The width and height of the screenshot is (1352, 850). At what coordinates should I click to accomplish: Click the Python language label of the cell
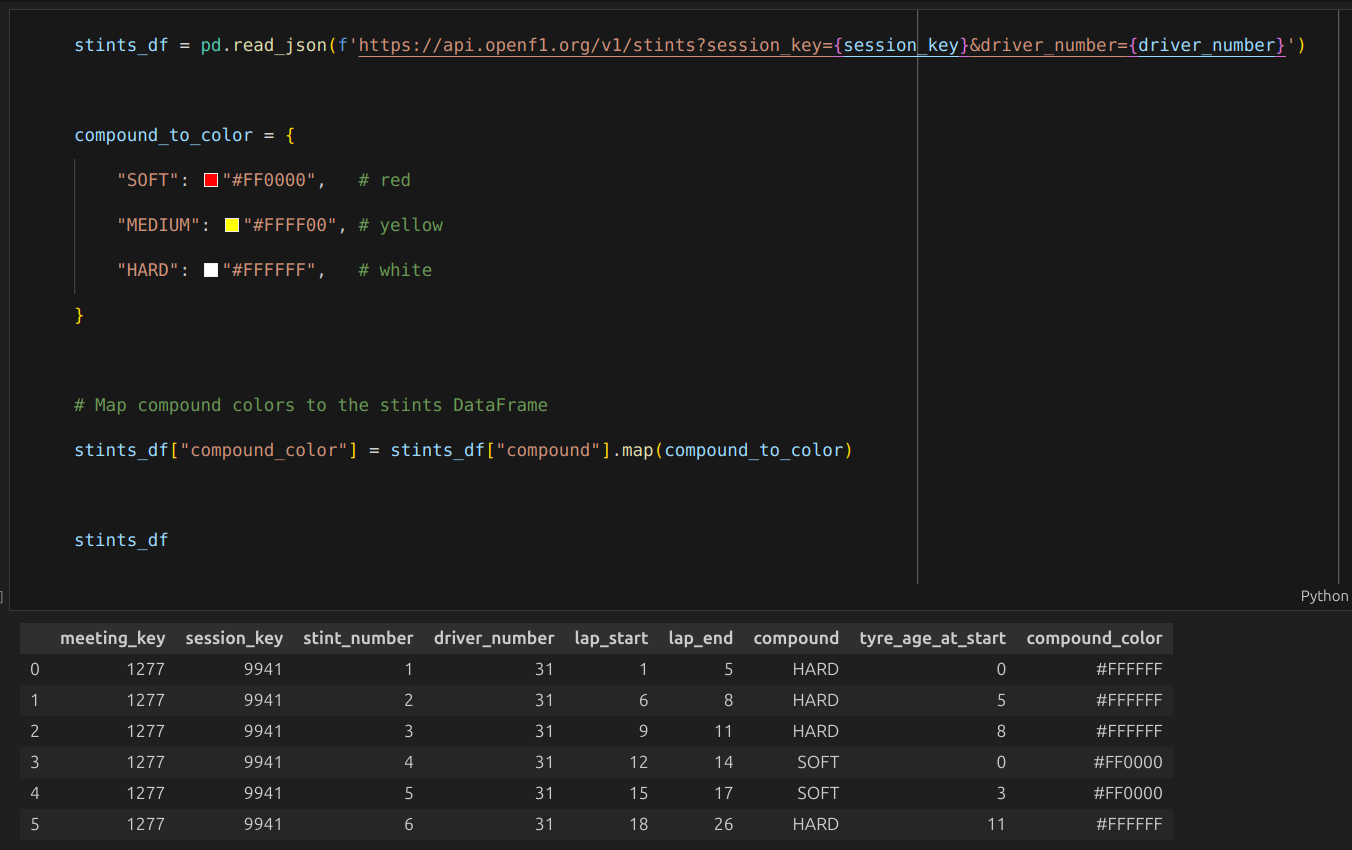click(x=1324, y=596)
